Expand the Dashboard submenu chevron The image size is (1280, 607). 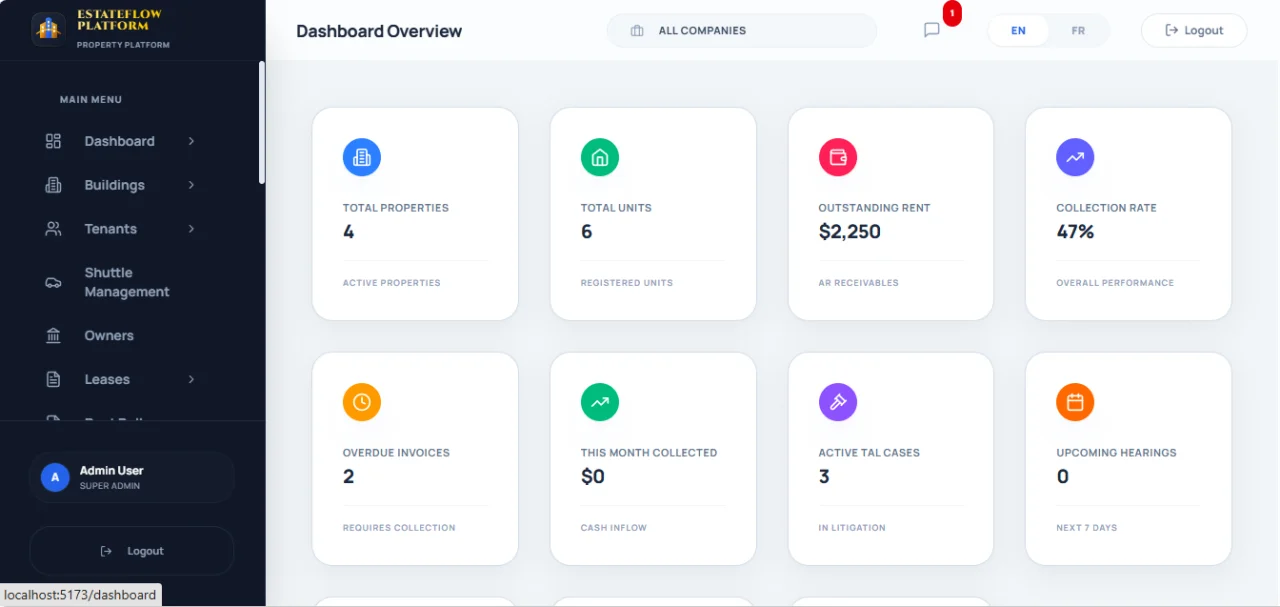[191, 141]
